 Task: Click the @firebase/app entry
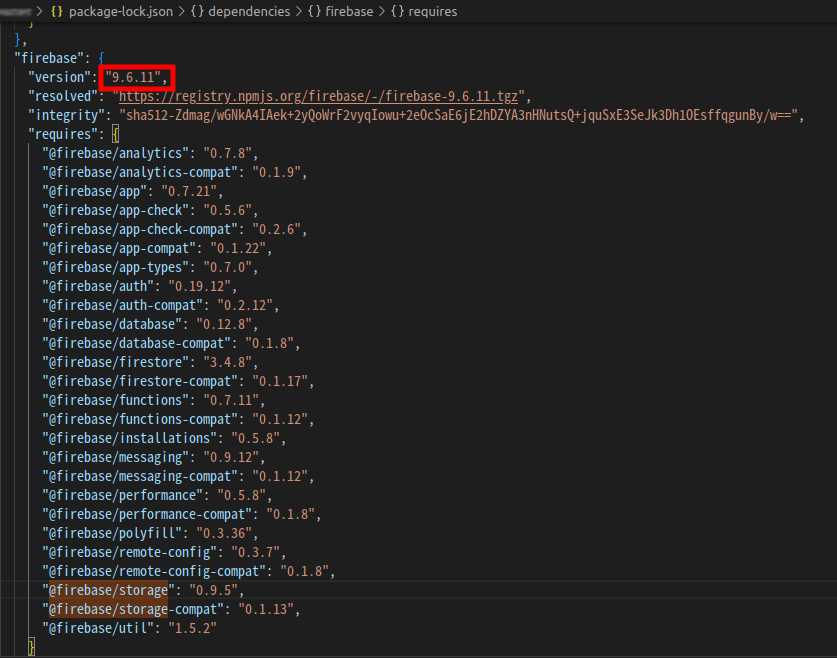[x=132, y=192]
